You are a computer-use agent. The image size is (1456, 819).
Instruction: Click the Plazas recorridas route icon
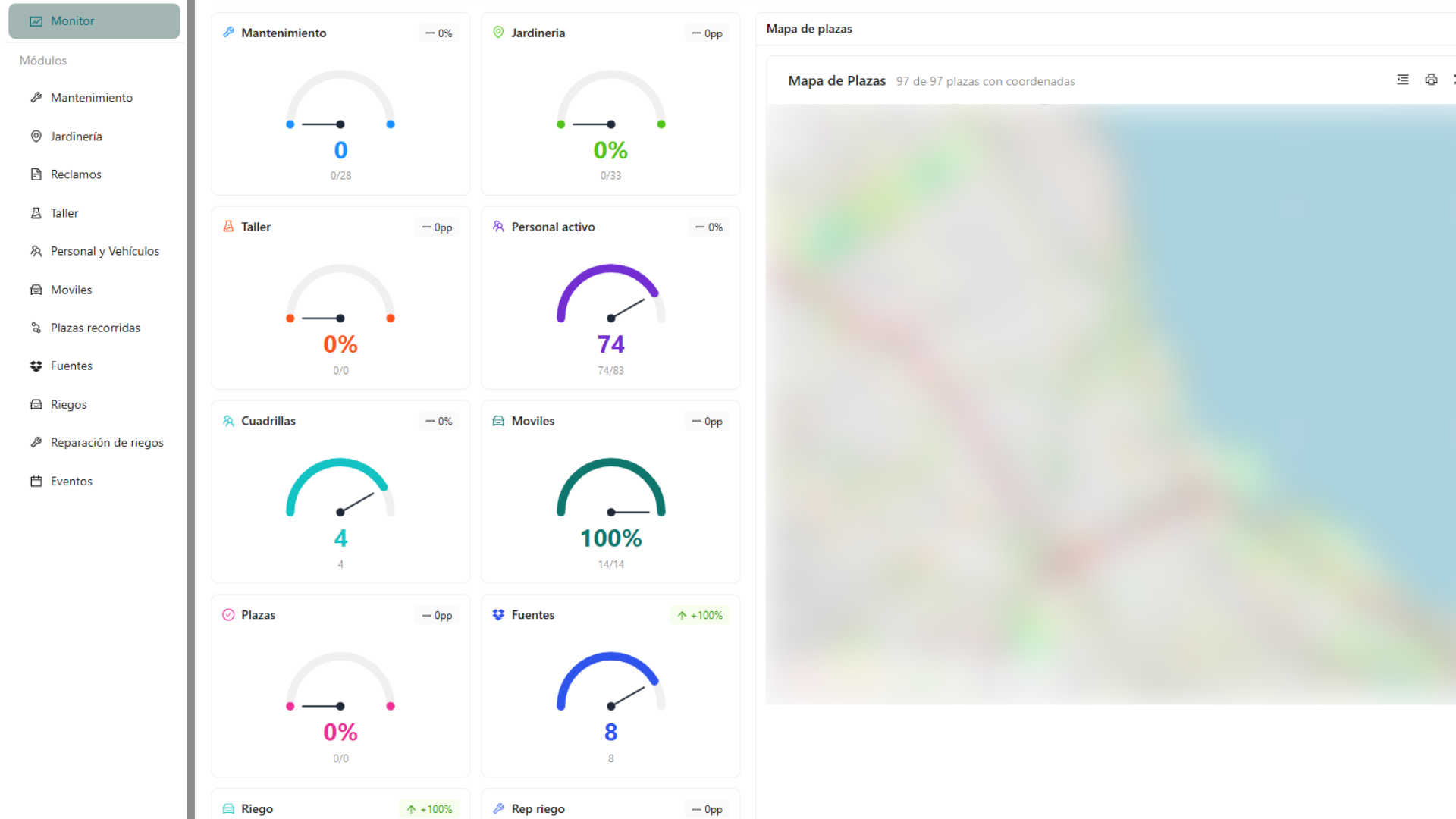[36, 328]
